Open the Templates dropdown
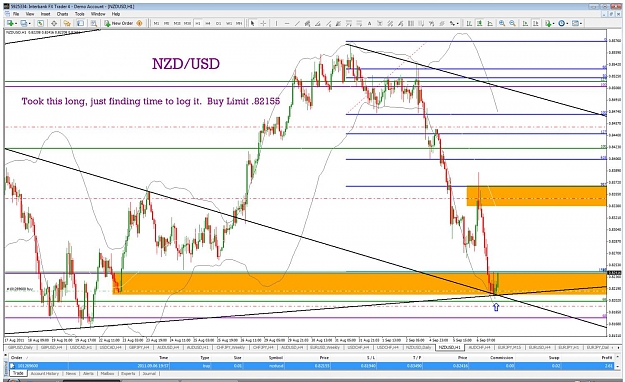625x382 pixels. coord(577,24)
